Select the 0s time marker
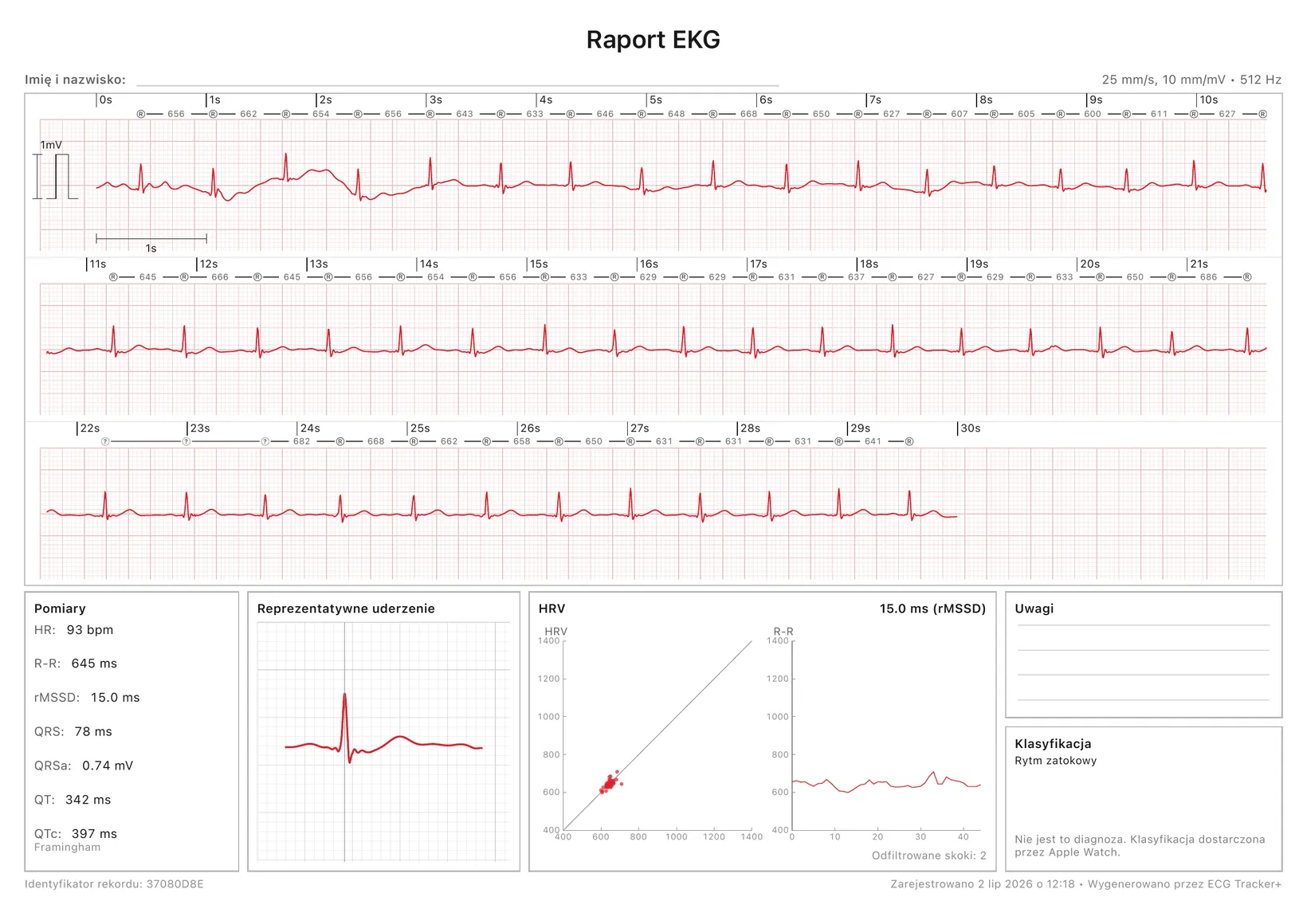Viewport: 1307px width, 924px height. click(x=105, y=100)
